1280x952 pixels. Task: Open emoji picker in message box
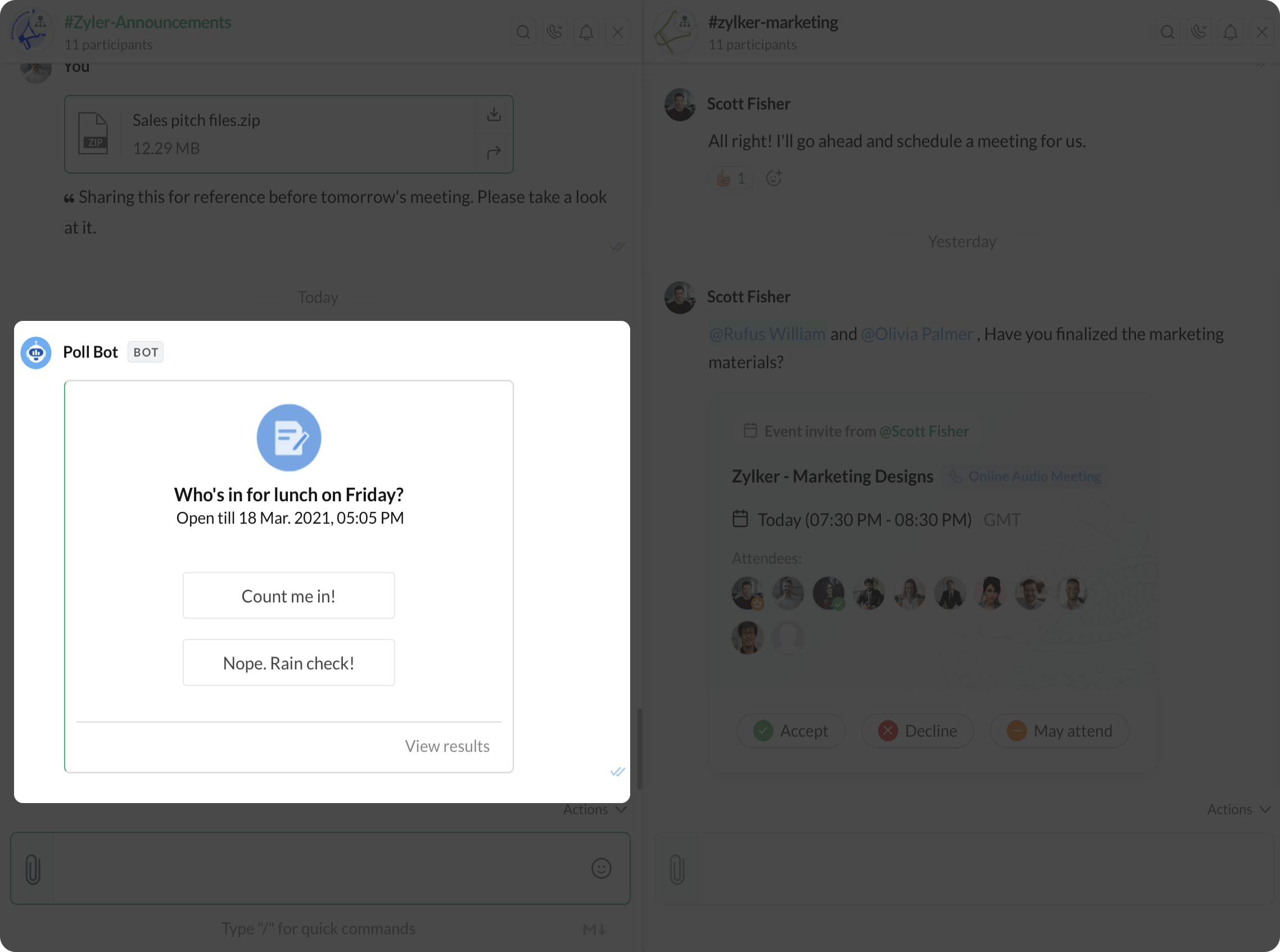(x=600, y=868)
